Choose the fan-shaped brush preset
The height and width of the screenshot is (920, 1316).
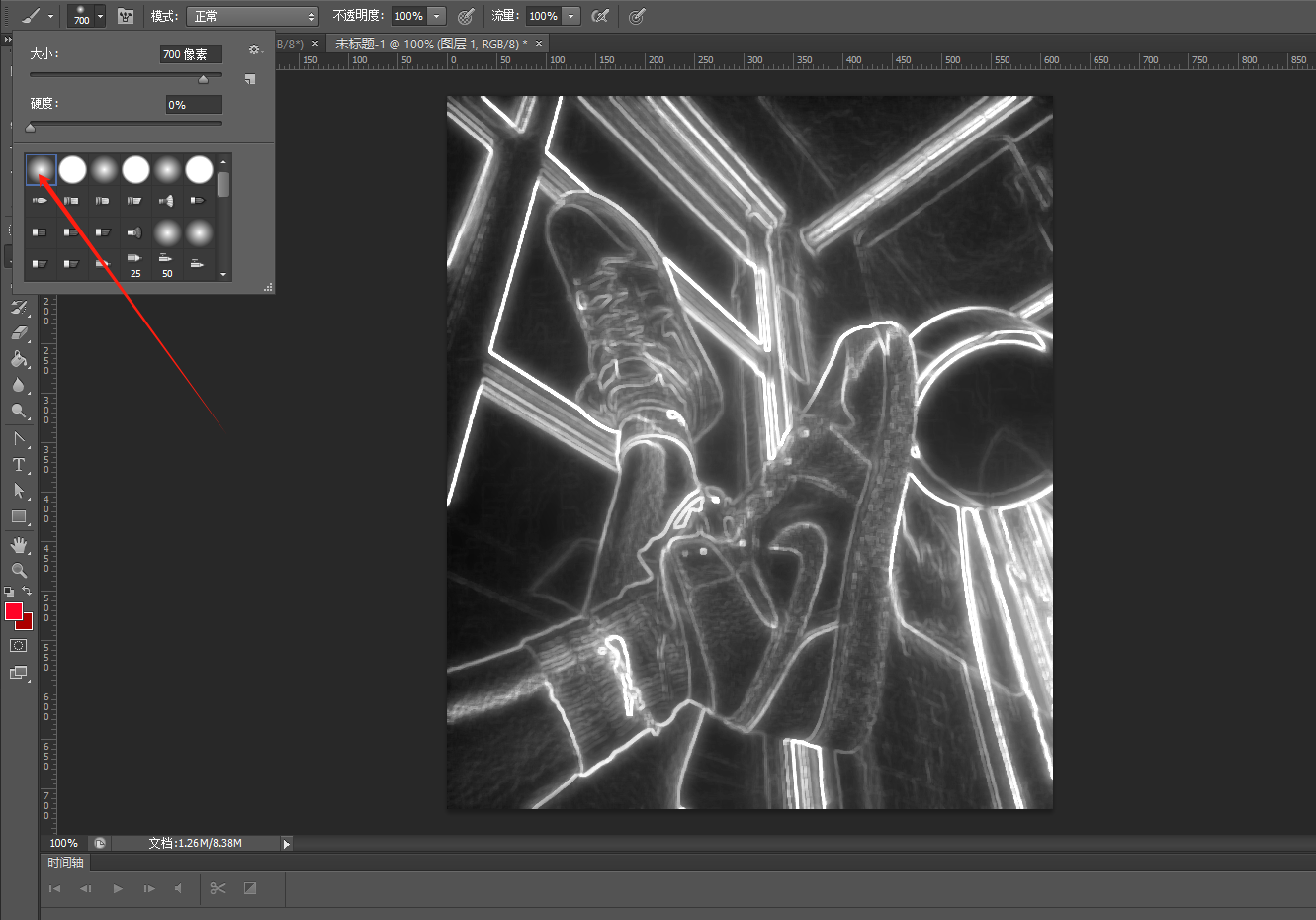(167, 201)
